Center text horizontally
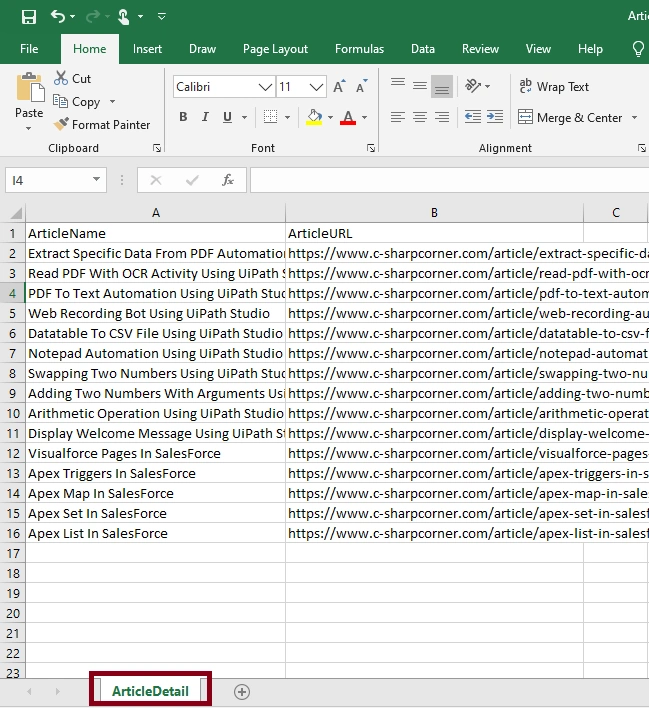The height and width of the screenshot is (710, 649). 419,117
